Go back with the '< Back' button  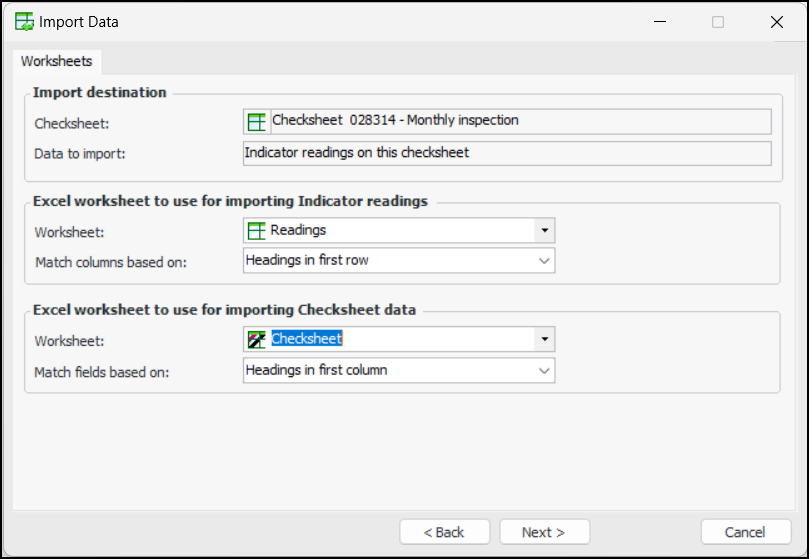[x=444, y=532]
